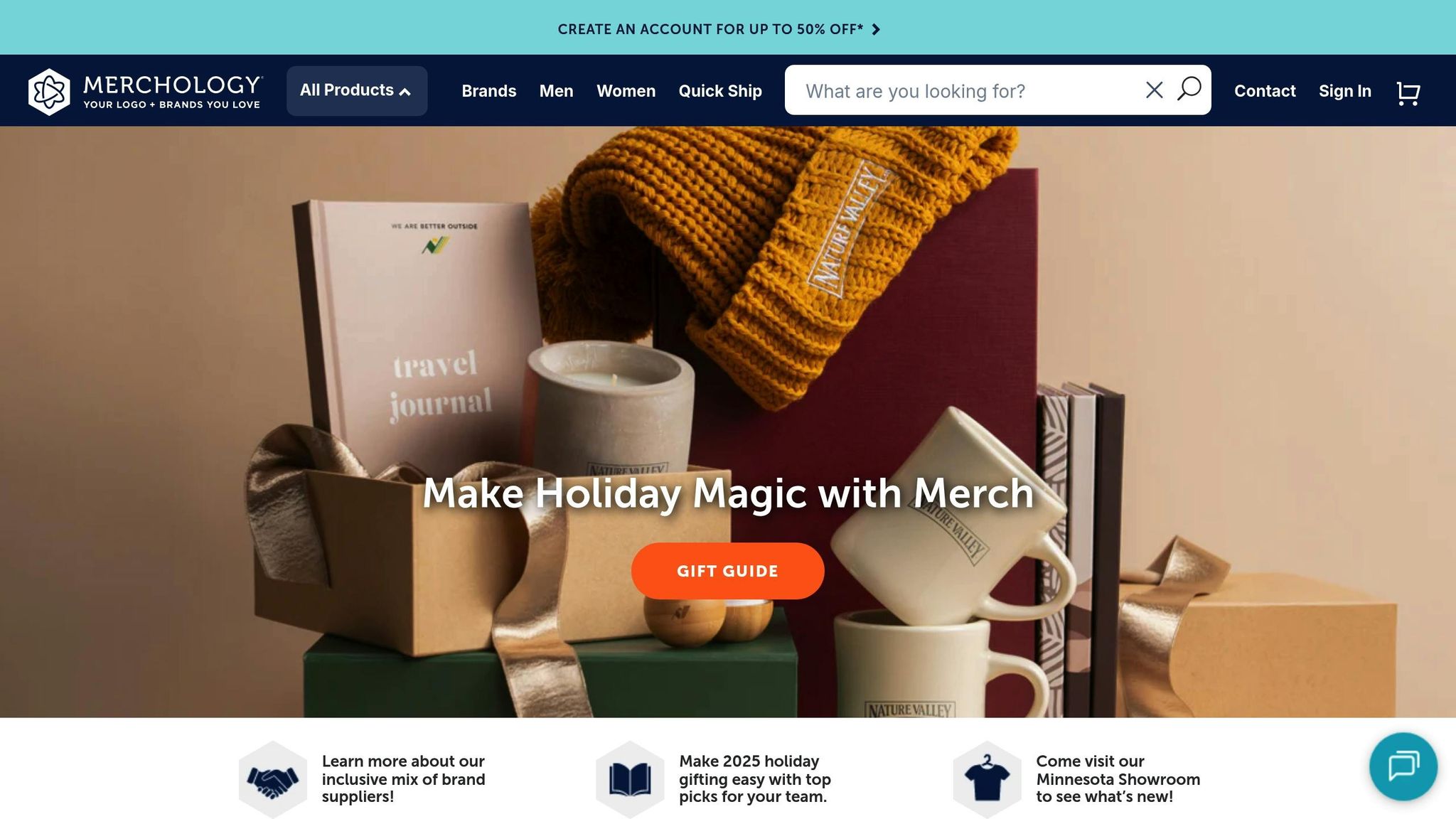Open 'Come visit our Minnesota Showroom' link

[x=1118, y=779]
